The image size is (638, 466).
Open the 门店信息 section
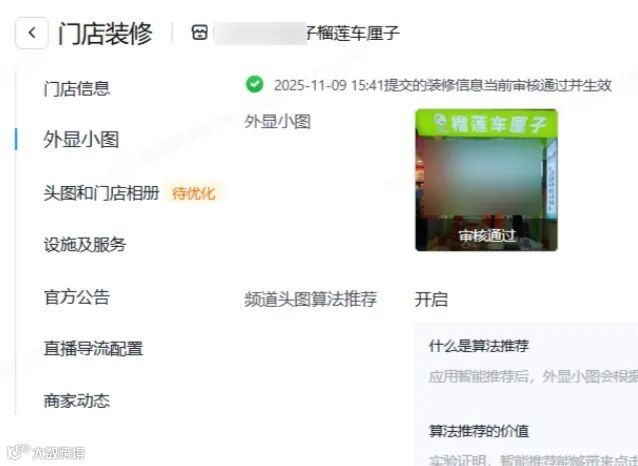pos(77,89)
